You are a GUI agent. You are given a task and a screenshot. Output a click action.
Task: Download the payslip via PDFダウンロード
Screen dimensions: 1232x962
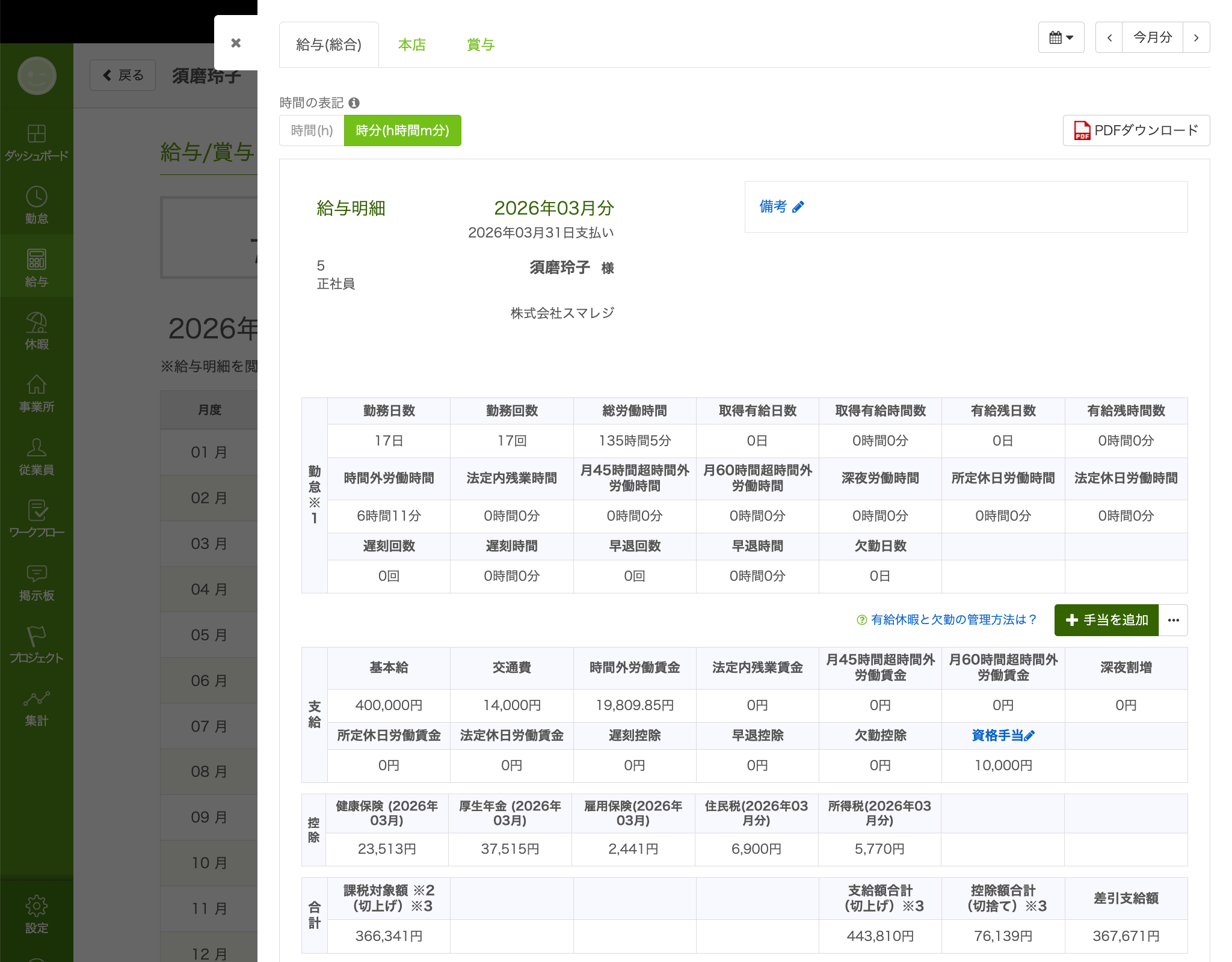point(1136,130)
